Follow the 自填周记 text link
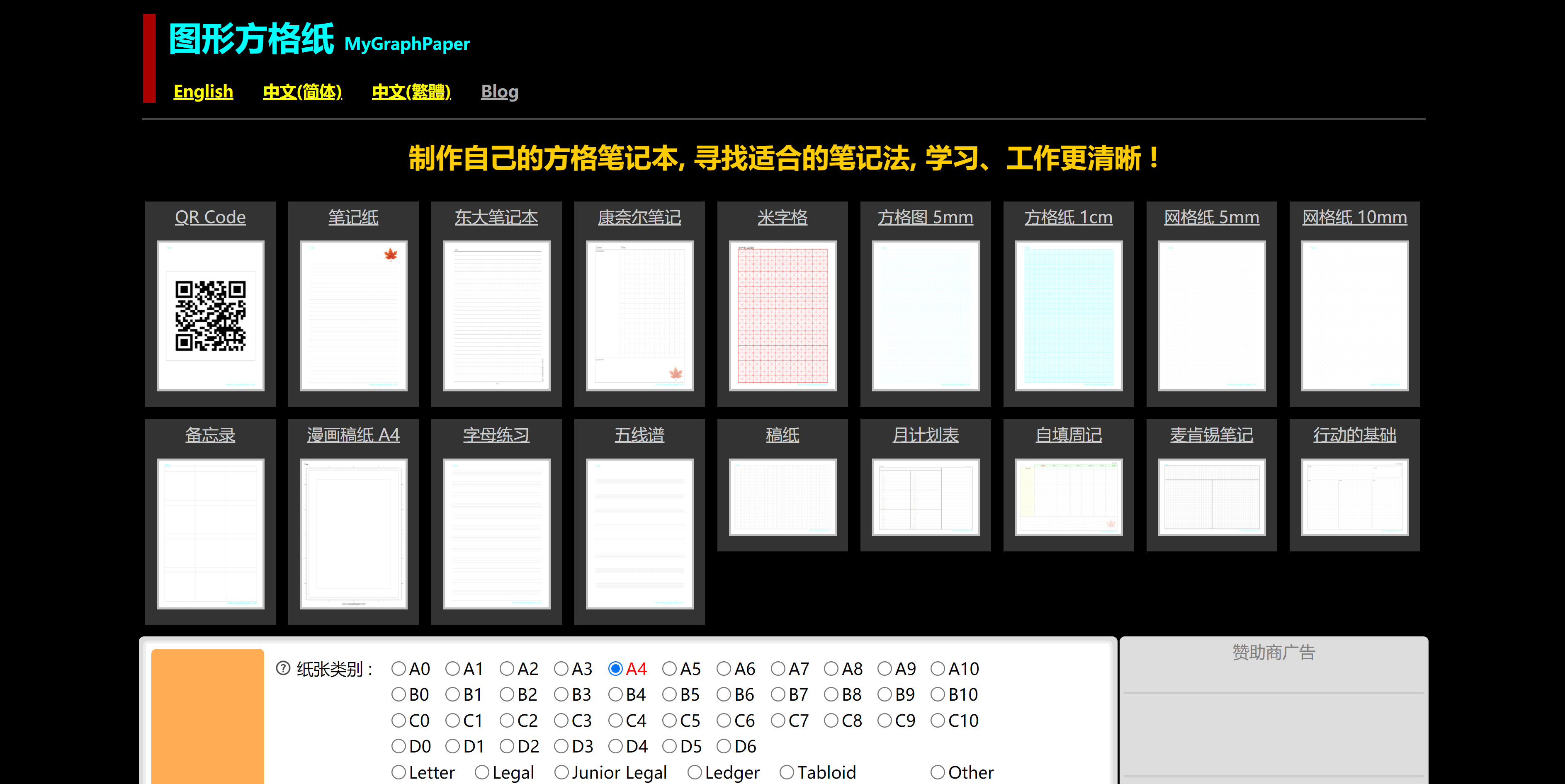Screen dimensions: 1565x784 1069,435
